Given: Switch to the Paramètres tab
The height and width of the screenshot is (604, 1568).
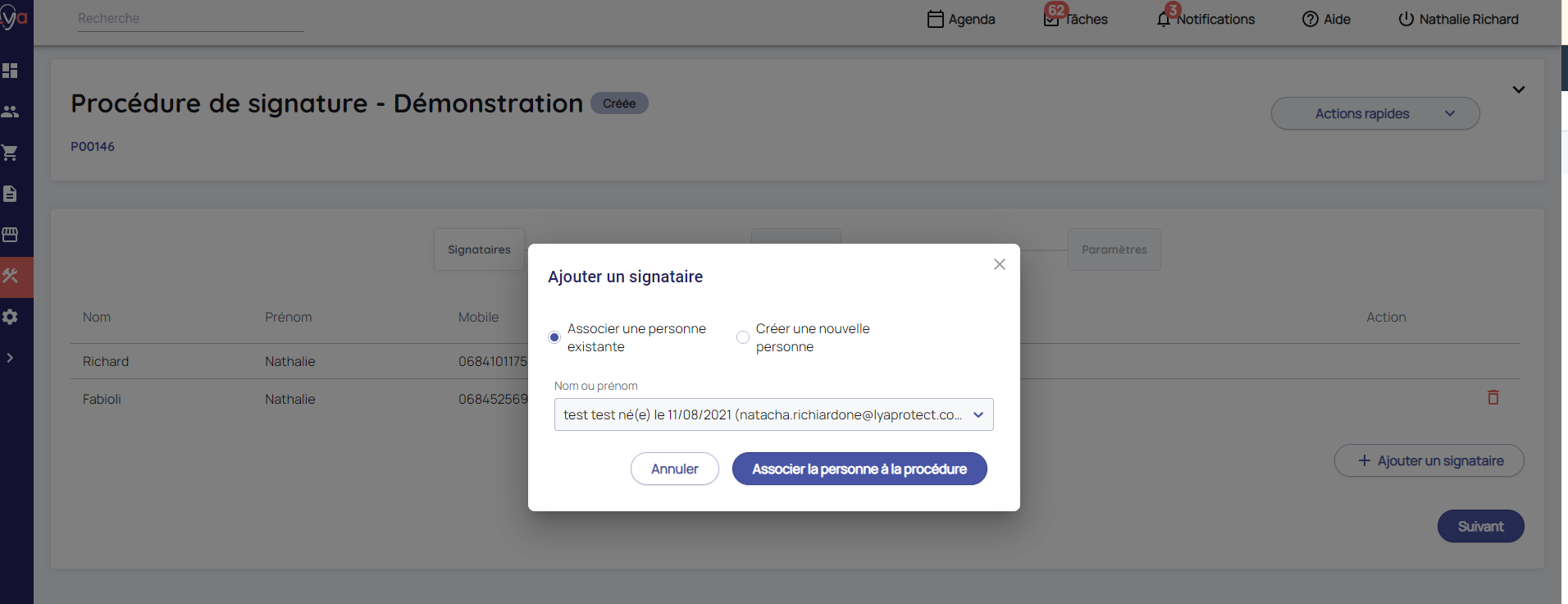Looking at the screenshot, I should click(x=1114, y=249).
